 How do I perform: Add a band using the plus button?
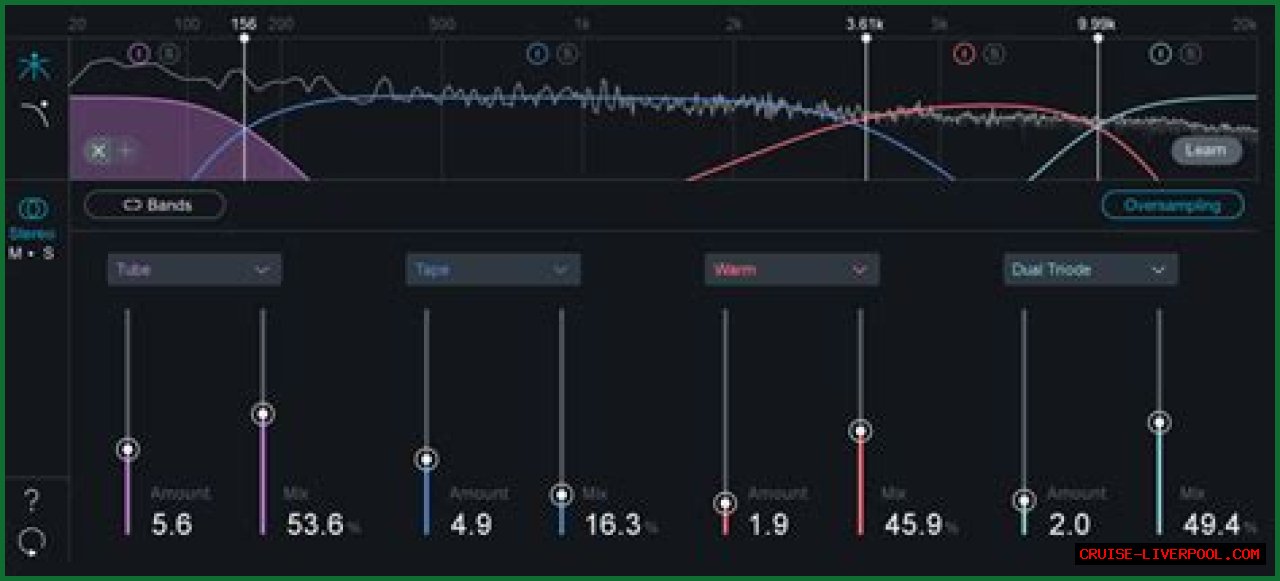126,151
